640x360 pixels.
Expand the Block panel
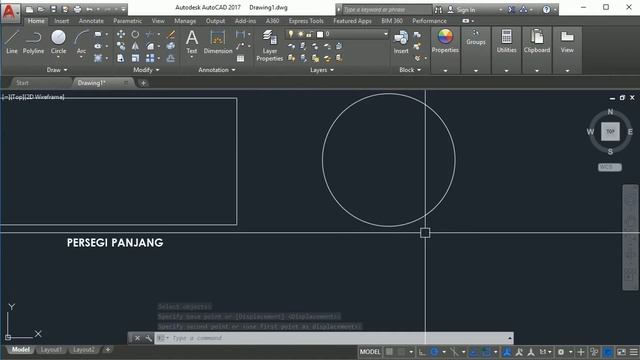tap(410, 70)
